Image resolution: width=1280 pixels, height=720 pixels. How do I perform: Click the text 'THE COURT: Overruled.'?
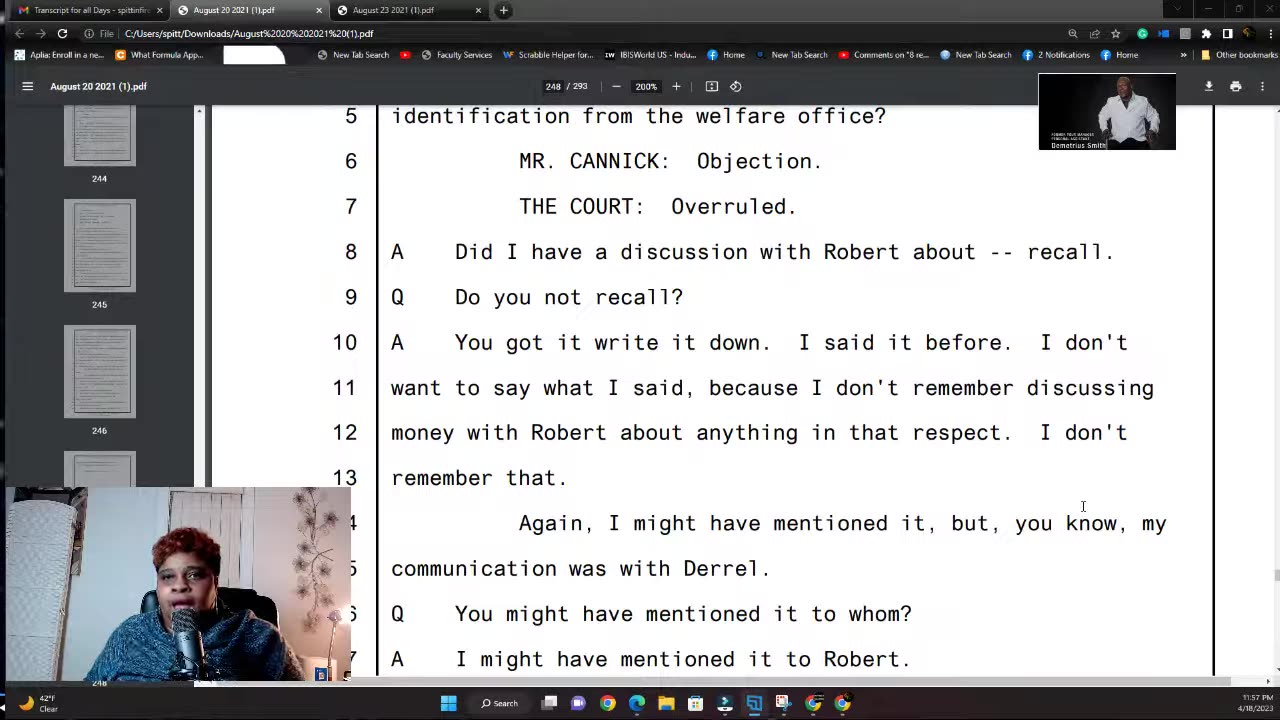click(657, 207)
